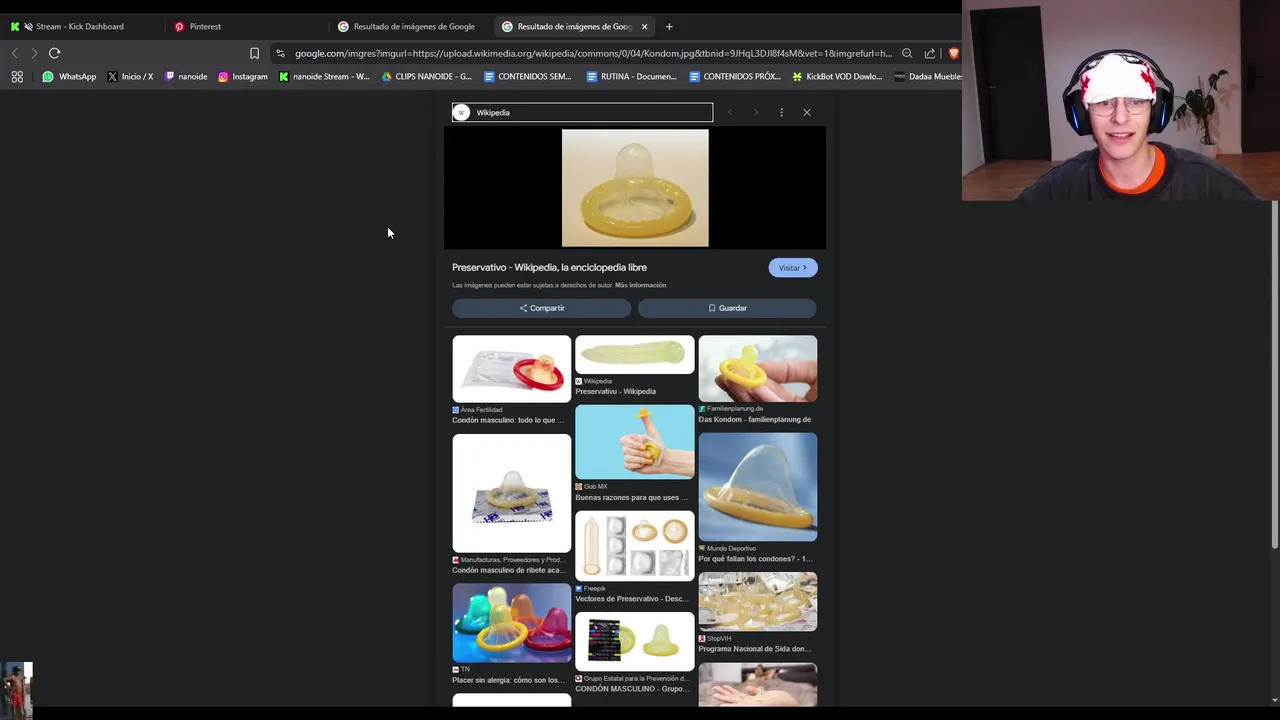
Task: Click the Compartir button
Action: tap(541, 308)
